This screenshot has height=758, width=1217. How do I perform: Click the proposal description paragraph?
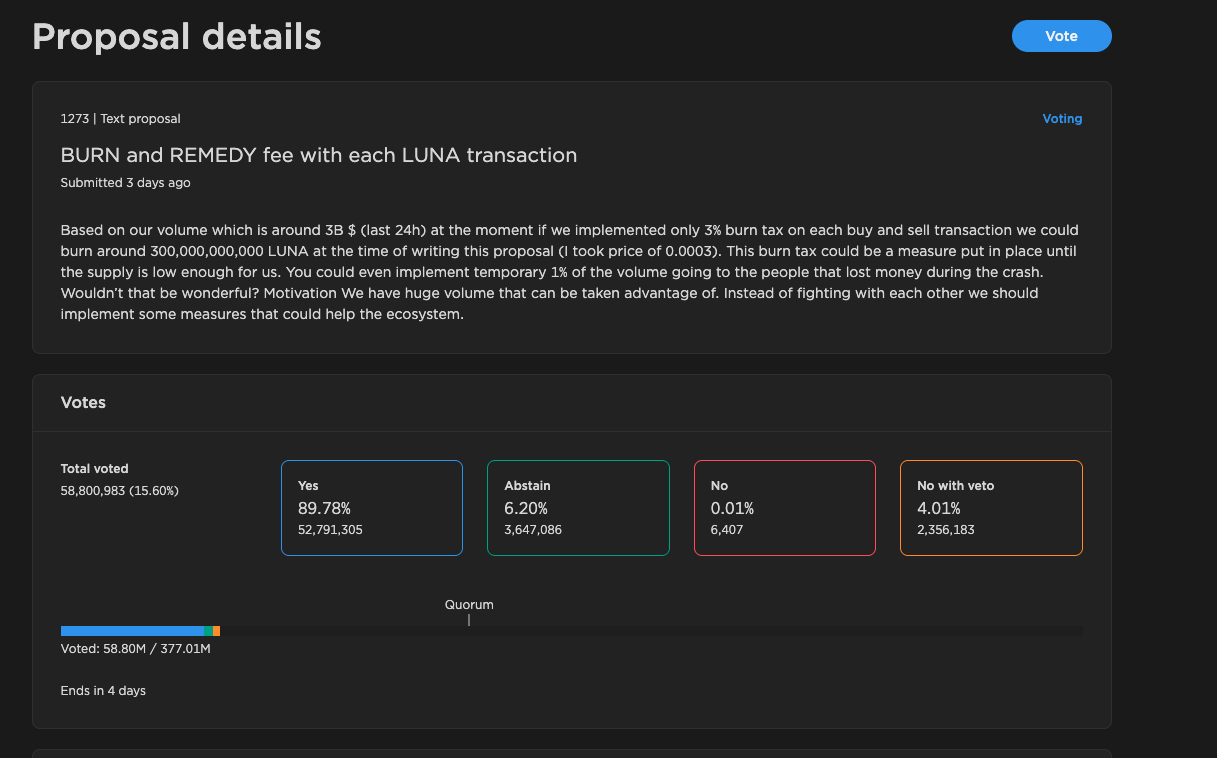click(570, 272)
